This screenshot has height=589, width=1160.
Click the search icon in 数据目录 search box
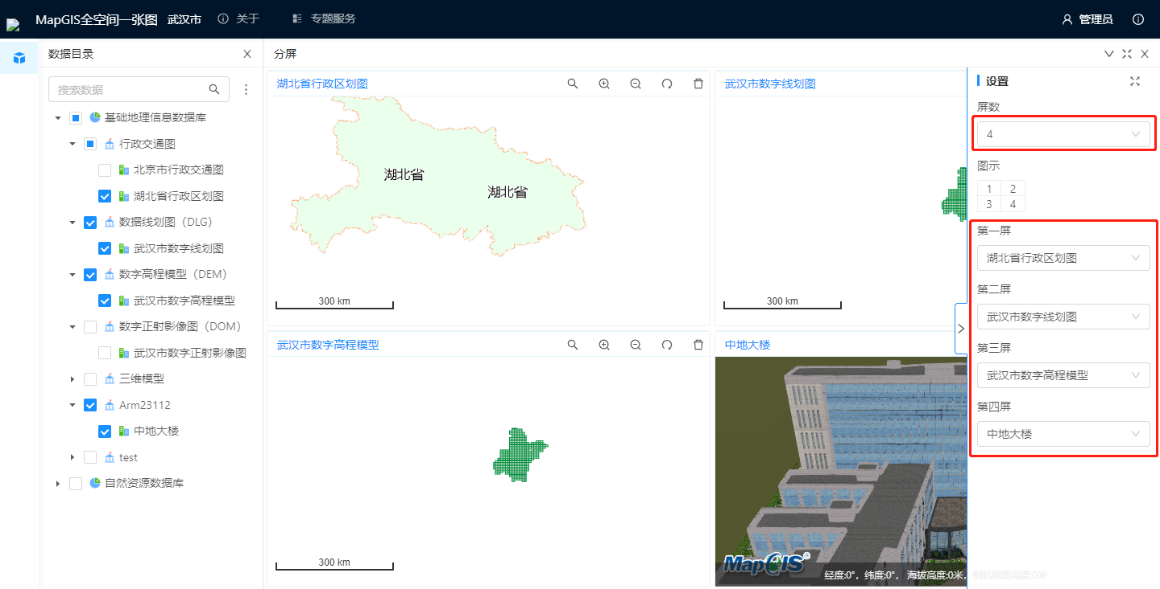pos(214,90)
